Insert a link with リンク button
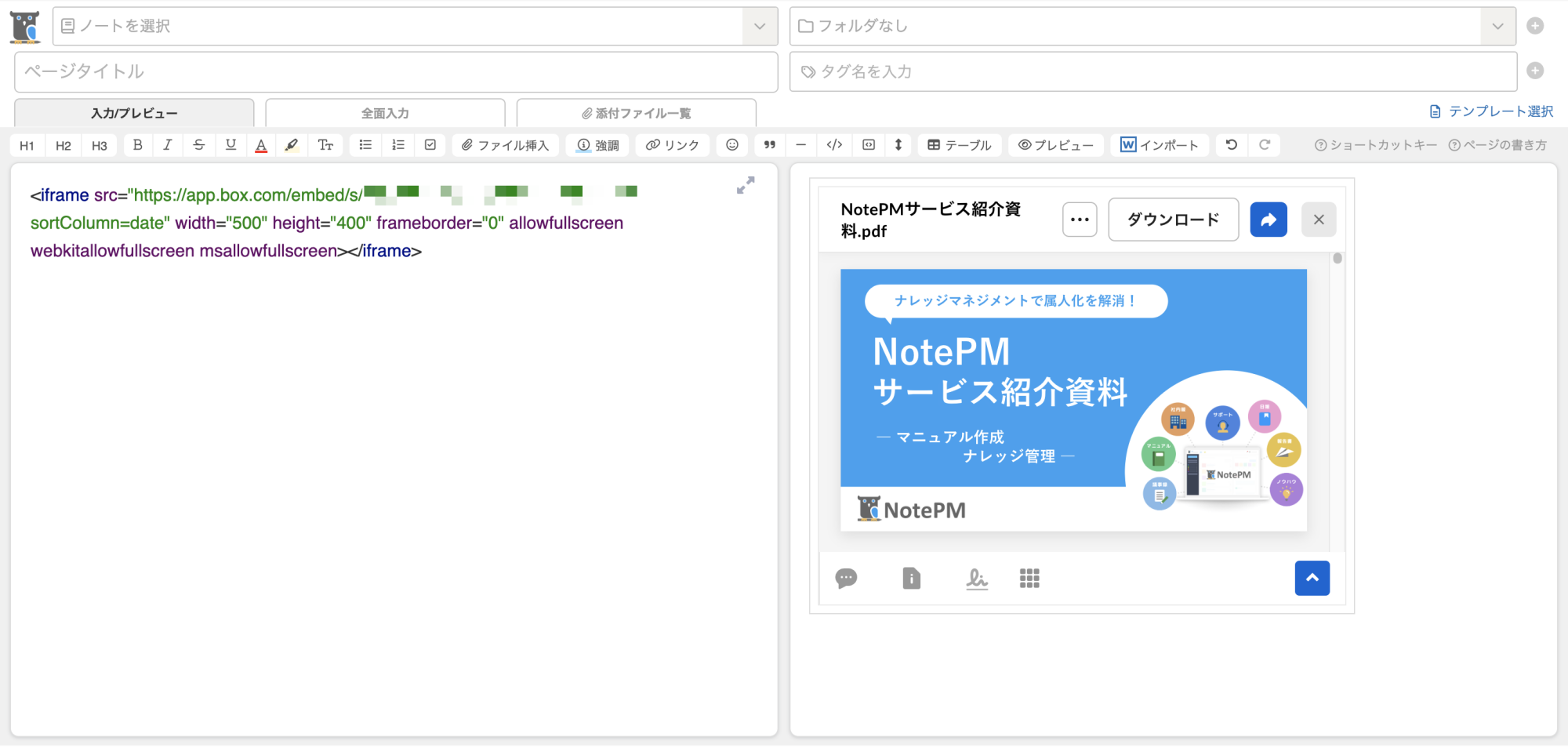 [x=673, y=146]
